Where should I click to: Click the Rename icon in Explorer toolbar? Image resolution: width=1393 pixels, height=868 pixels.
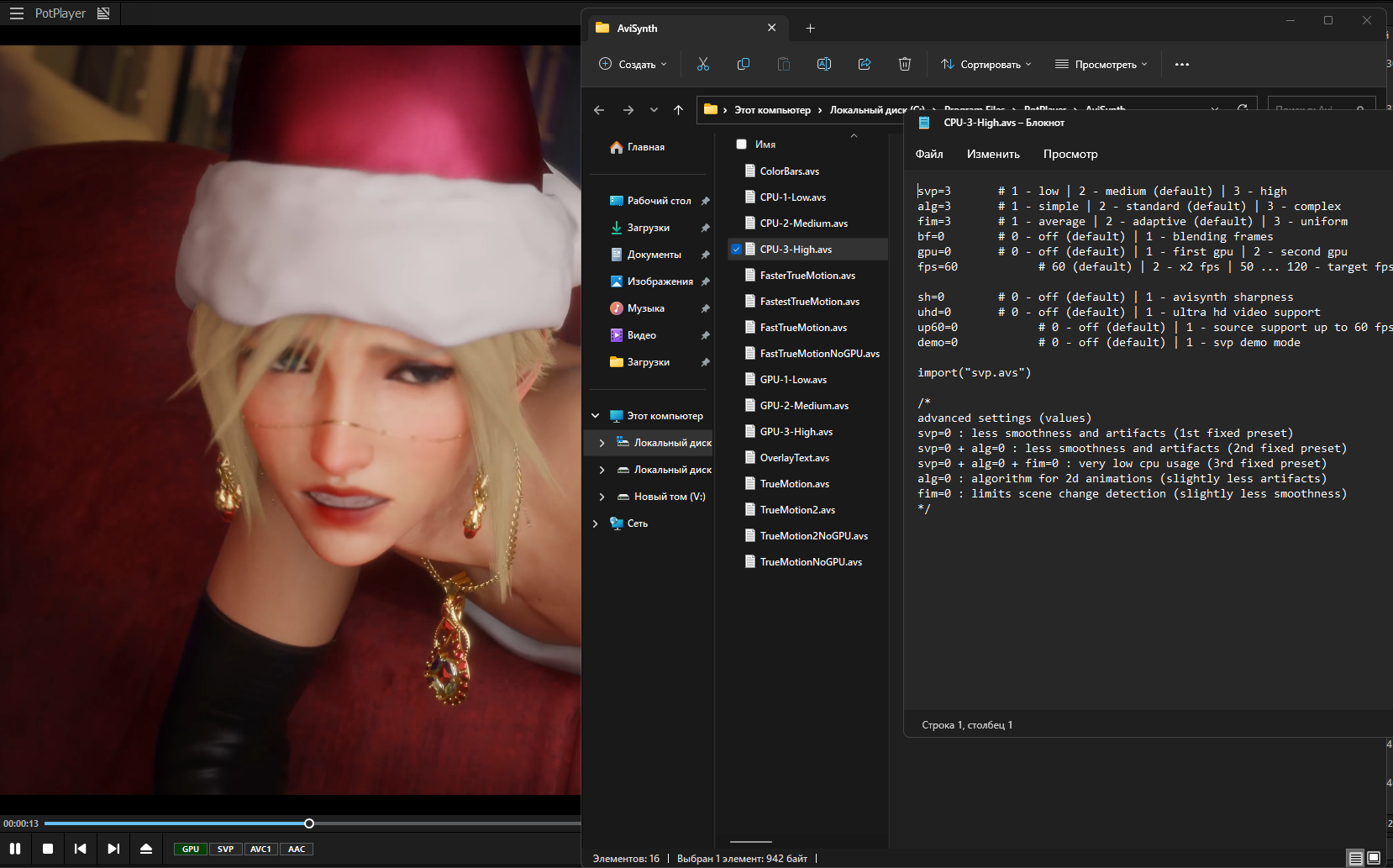(824, 64)
